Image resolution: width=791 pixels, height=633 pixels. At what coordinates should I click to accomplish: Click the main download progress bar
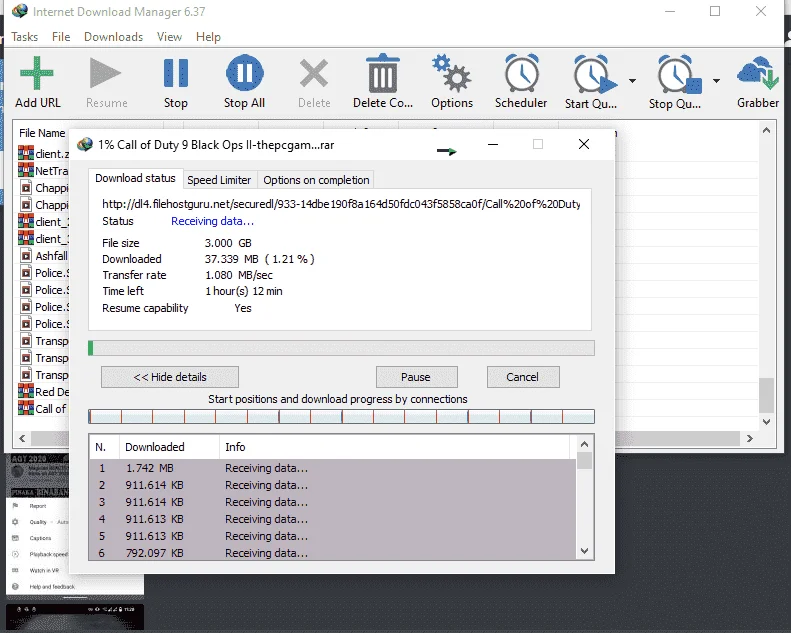point(341,348)
